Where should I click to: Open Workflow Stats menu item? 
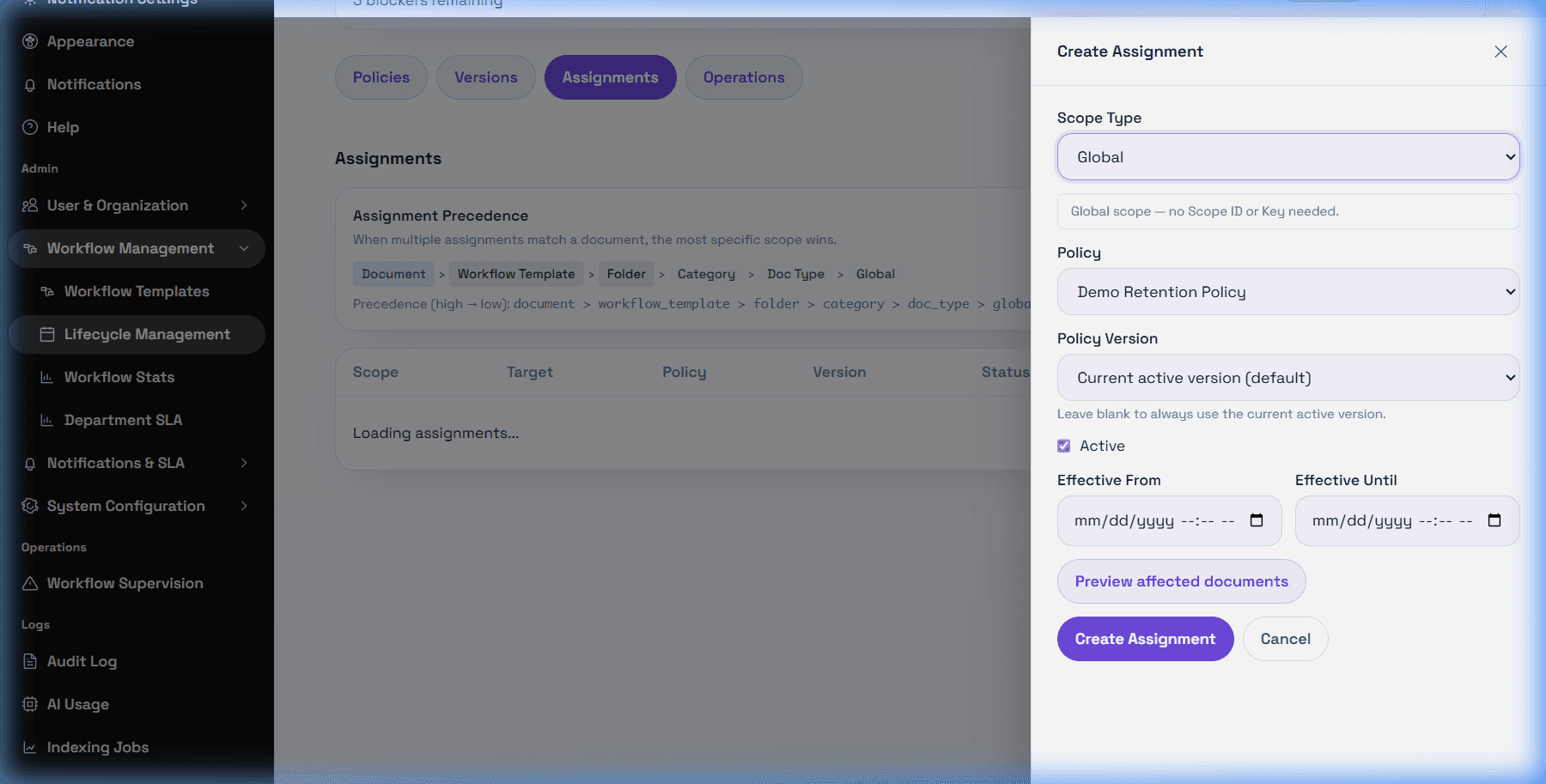click(x=137, y=377)
